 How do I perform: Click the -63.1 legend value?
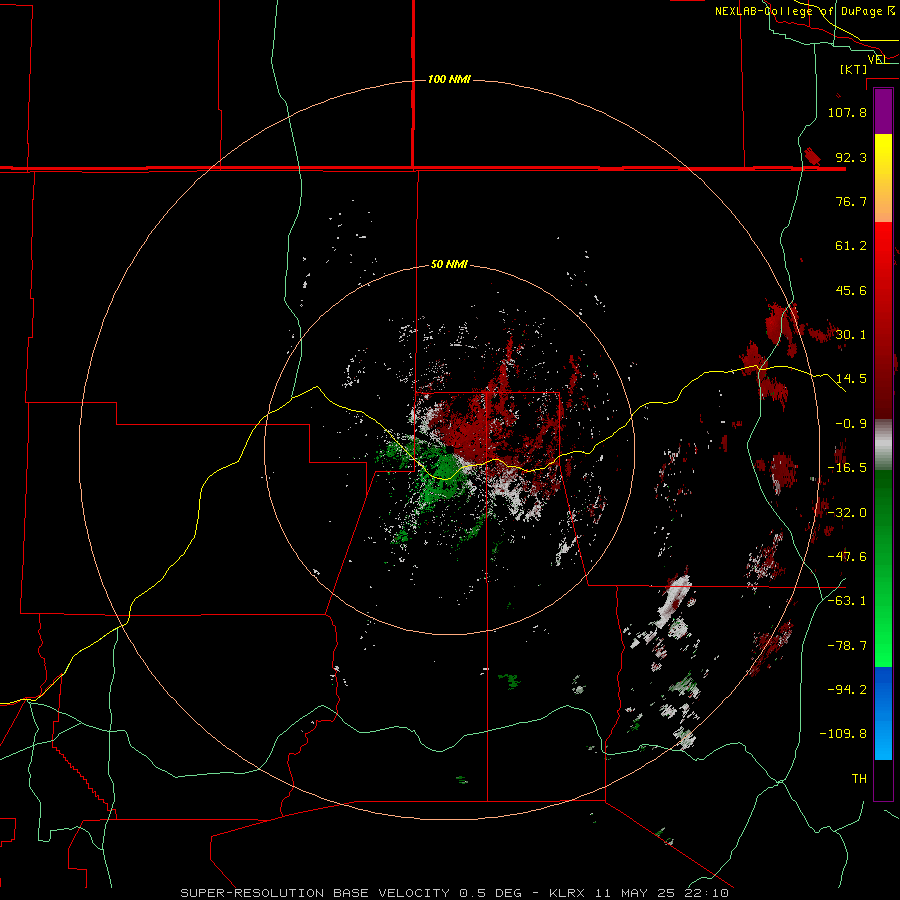pos(847,601)
